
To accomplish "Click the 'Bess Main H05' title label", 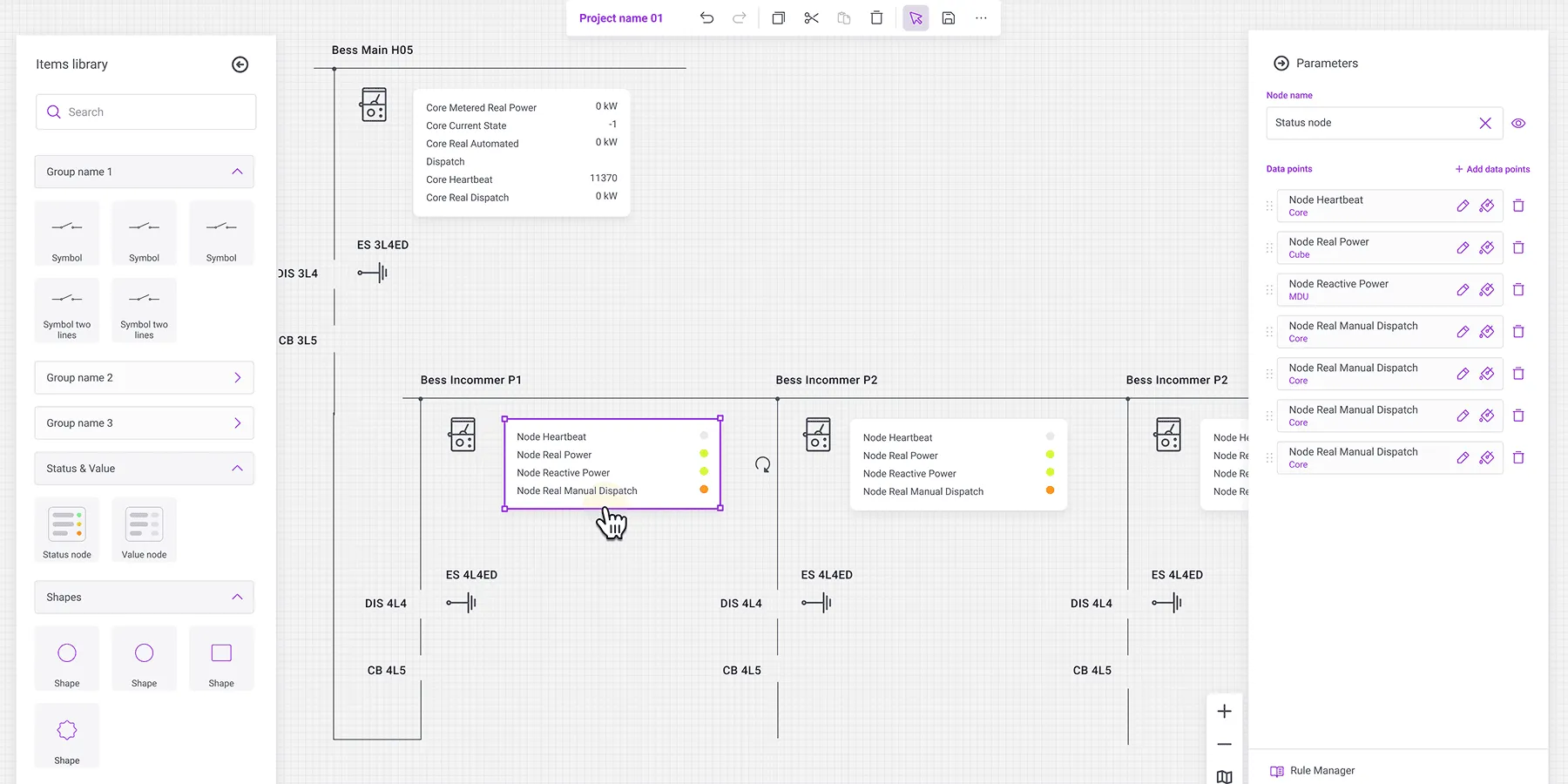I will click(372, 51).
